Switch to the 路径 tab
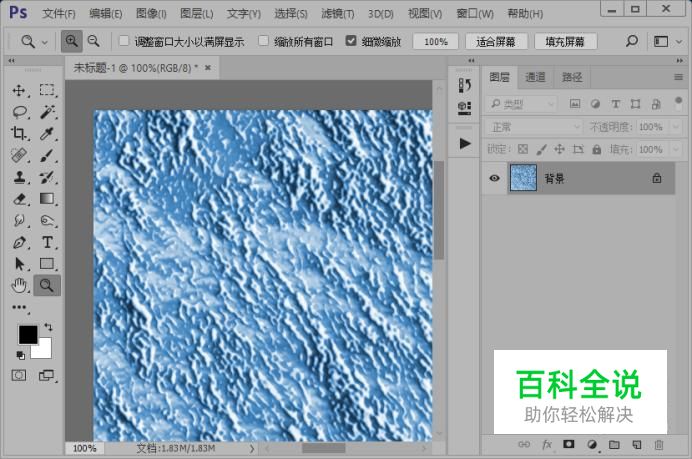The height and width of the screenshot is (459, 692). coord(572,77)
